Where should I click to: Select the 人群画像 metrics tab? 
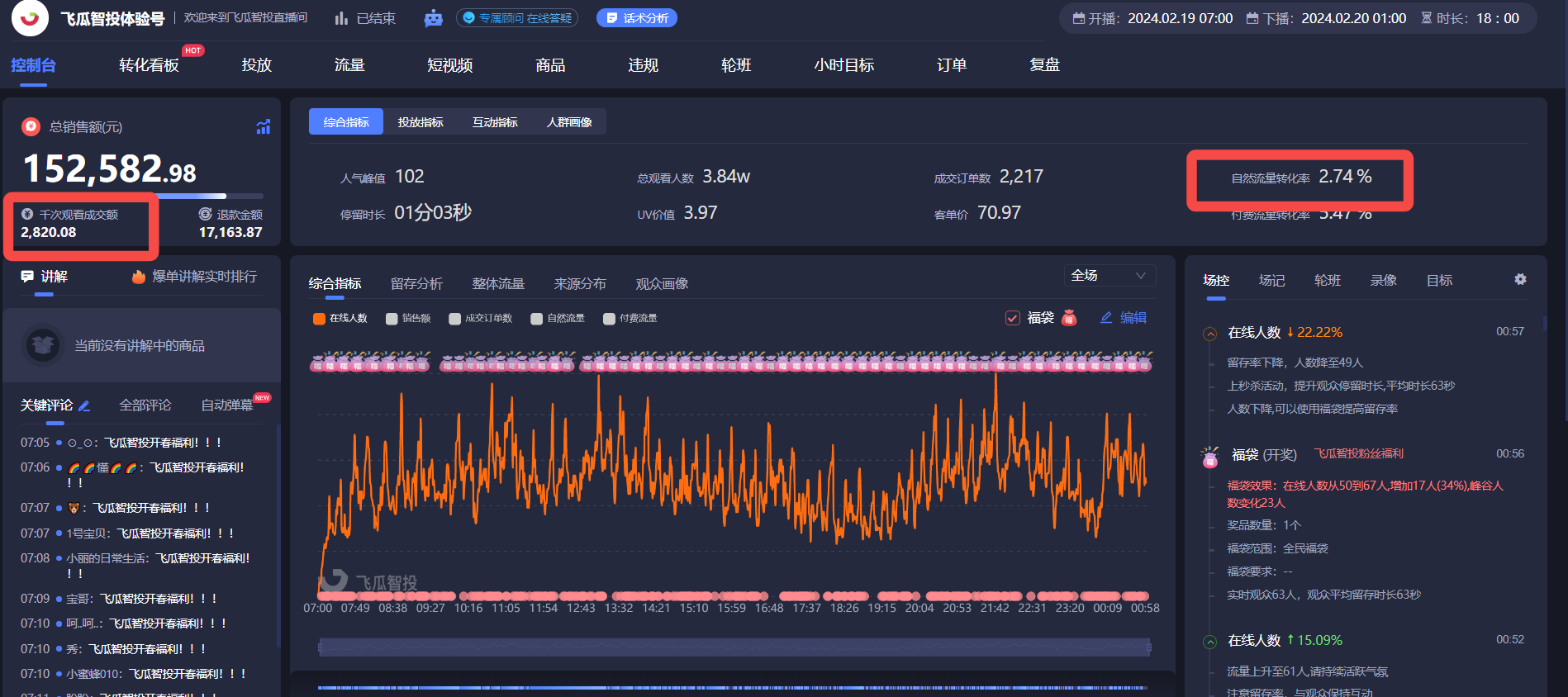(x=569, y=122)
